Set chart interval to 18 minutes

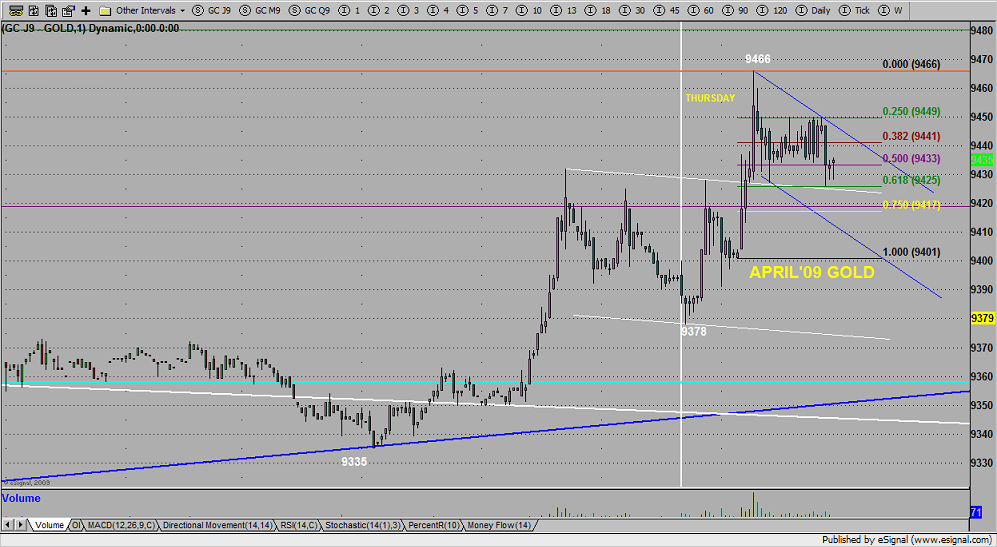[x=599, y=11]
